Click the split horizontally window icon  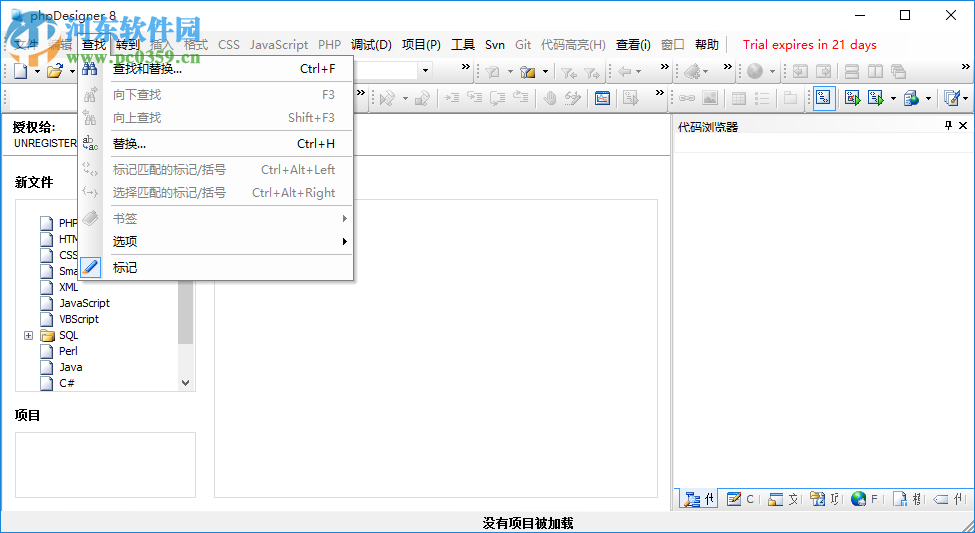point(852,72)
